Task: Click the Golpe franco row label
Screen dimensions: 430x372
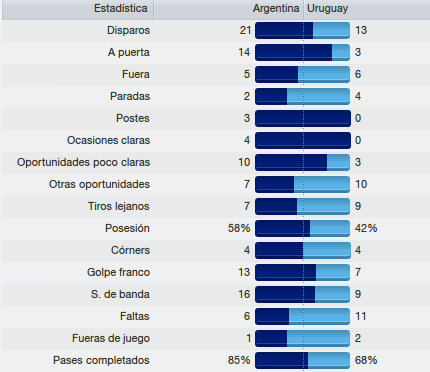Action: click(x=118, y=272)
